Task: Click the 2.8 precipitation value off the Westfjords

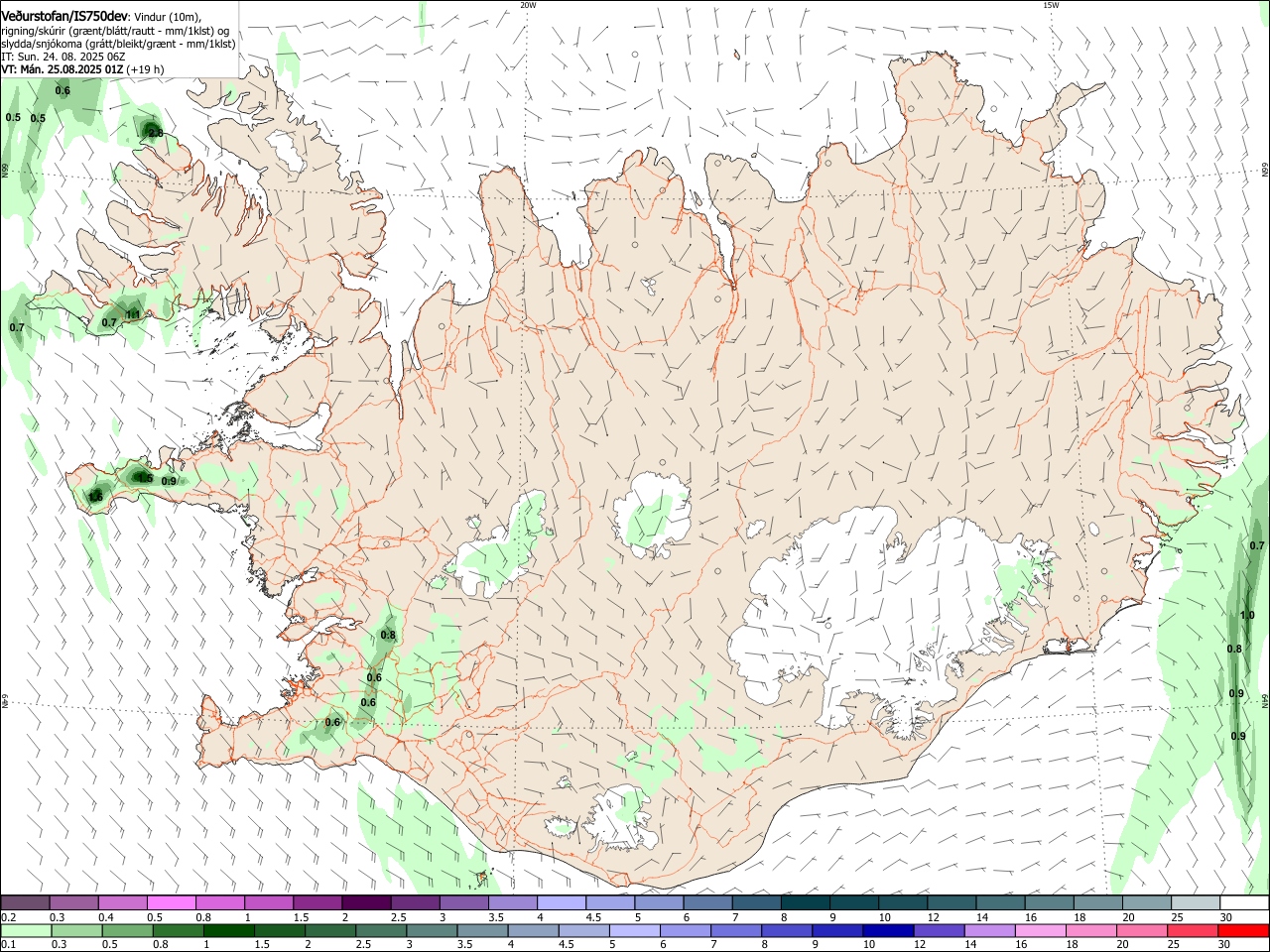Action: (x=155, y=132)
